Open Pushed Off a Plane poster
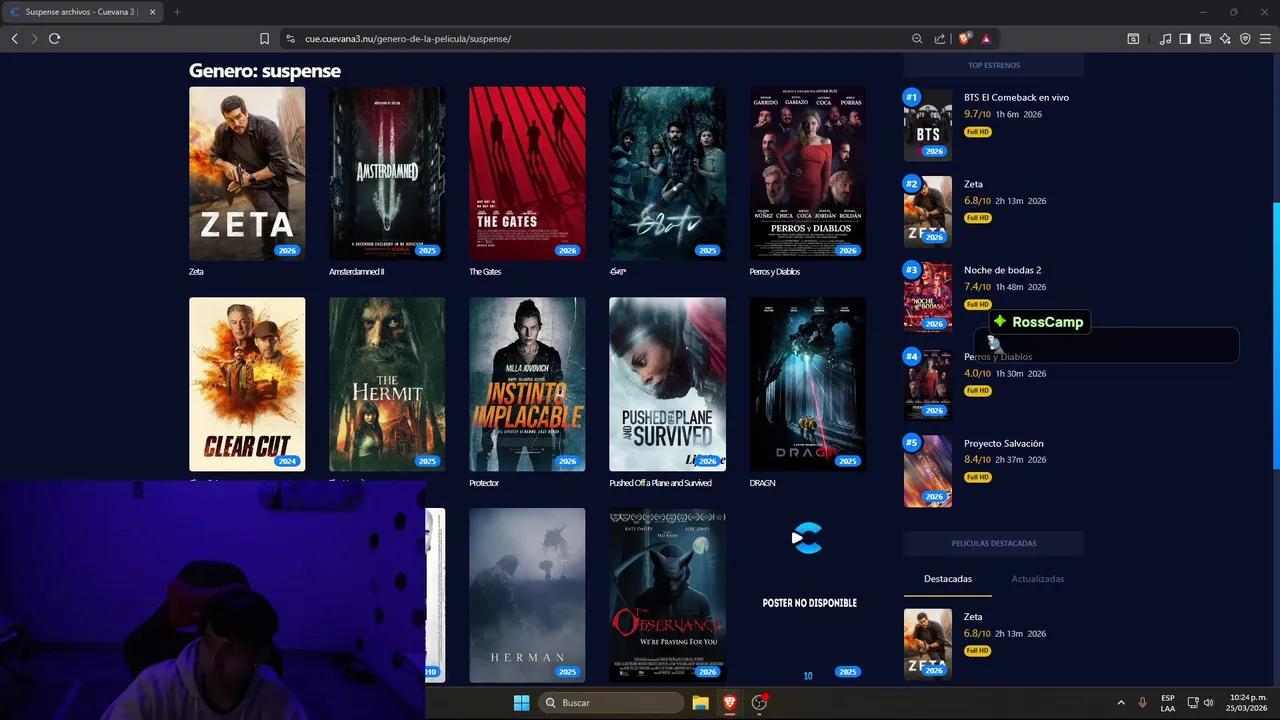 (x=667, y=384)
